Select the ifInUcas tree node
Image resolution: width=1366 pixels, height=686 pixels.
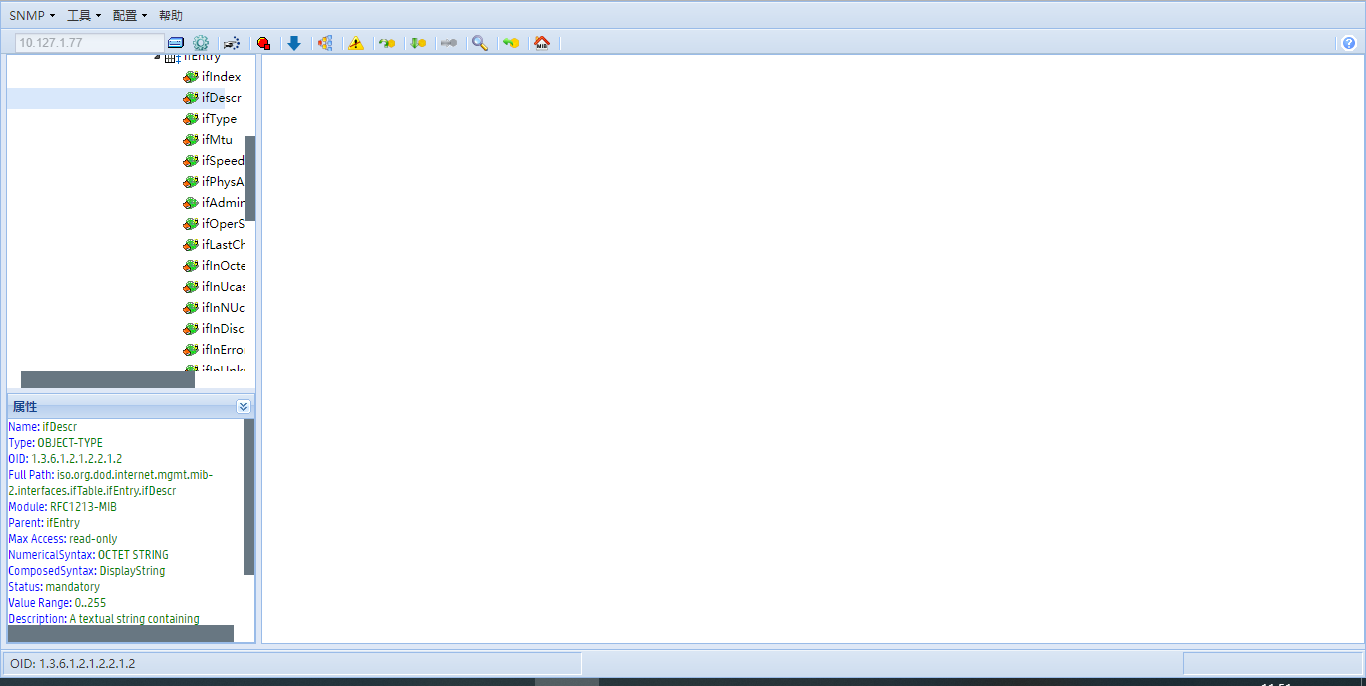(x=222, y=287)
